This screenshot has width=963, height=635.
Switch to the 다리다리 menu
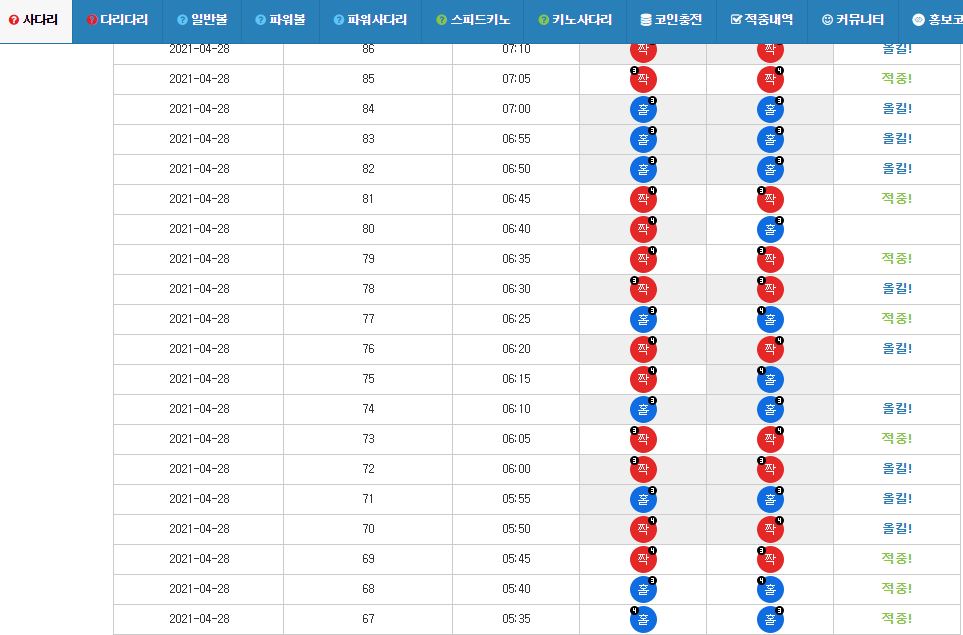(x=117, y=20)
